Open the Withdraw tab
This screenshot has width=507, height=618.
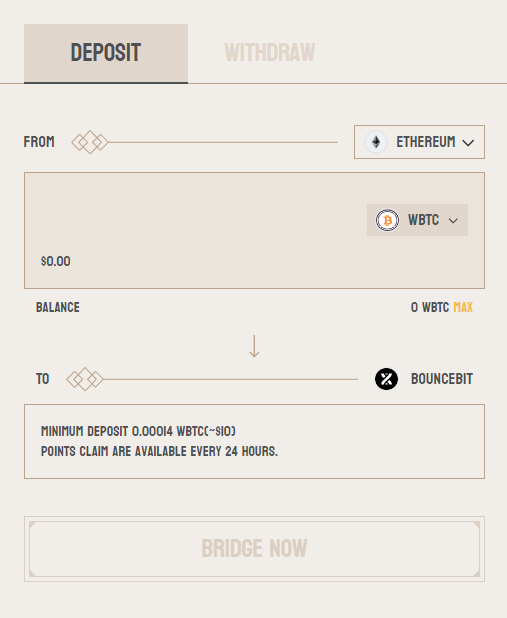point(270,52)
